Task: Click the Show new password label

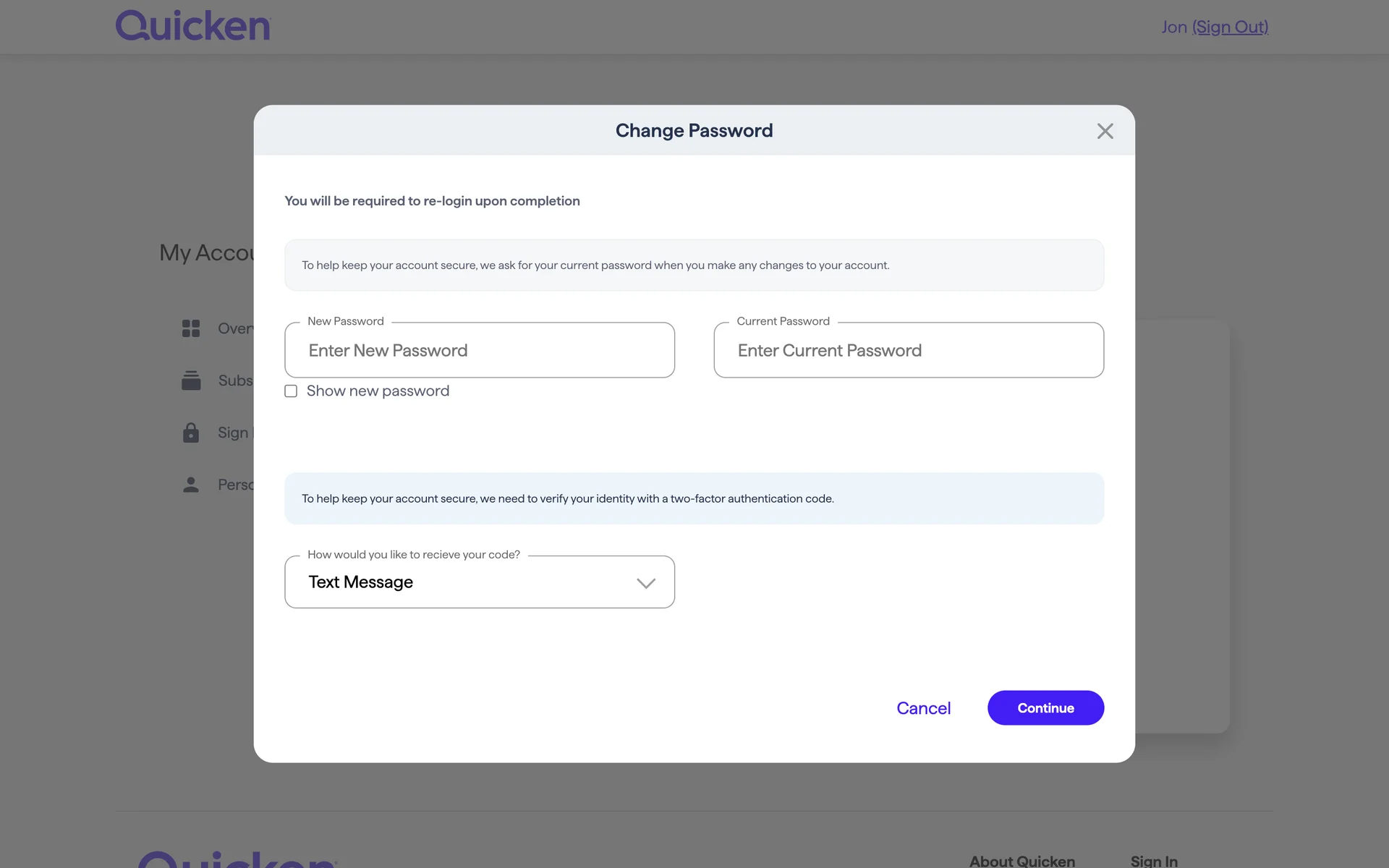Action: point(378,391)
